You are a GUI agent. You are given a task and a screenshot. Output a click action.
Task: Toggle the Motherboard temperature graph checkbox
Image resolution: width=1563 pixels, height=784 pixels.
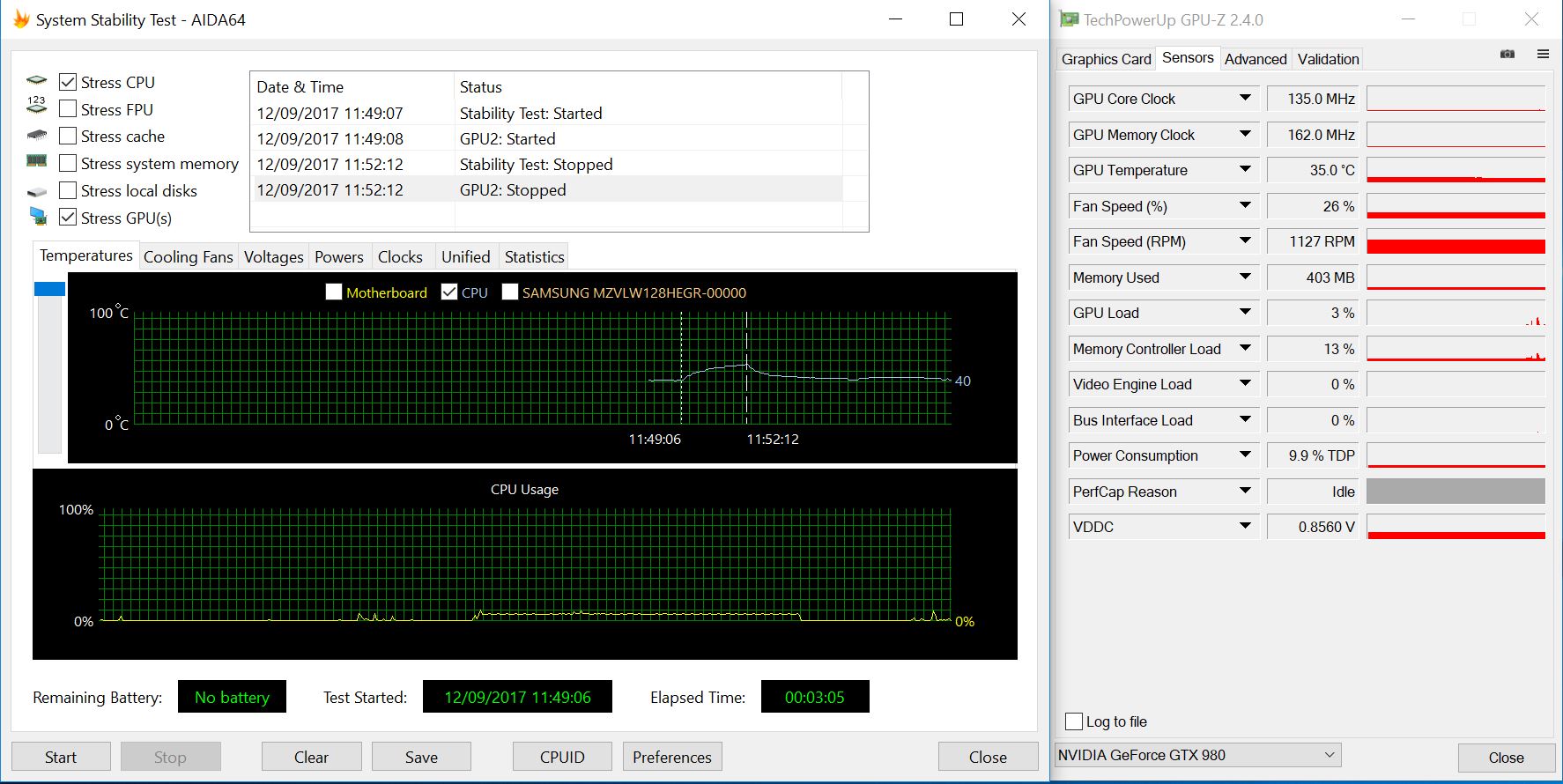(x=334, y=292)
